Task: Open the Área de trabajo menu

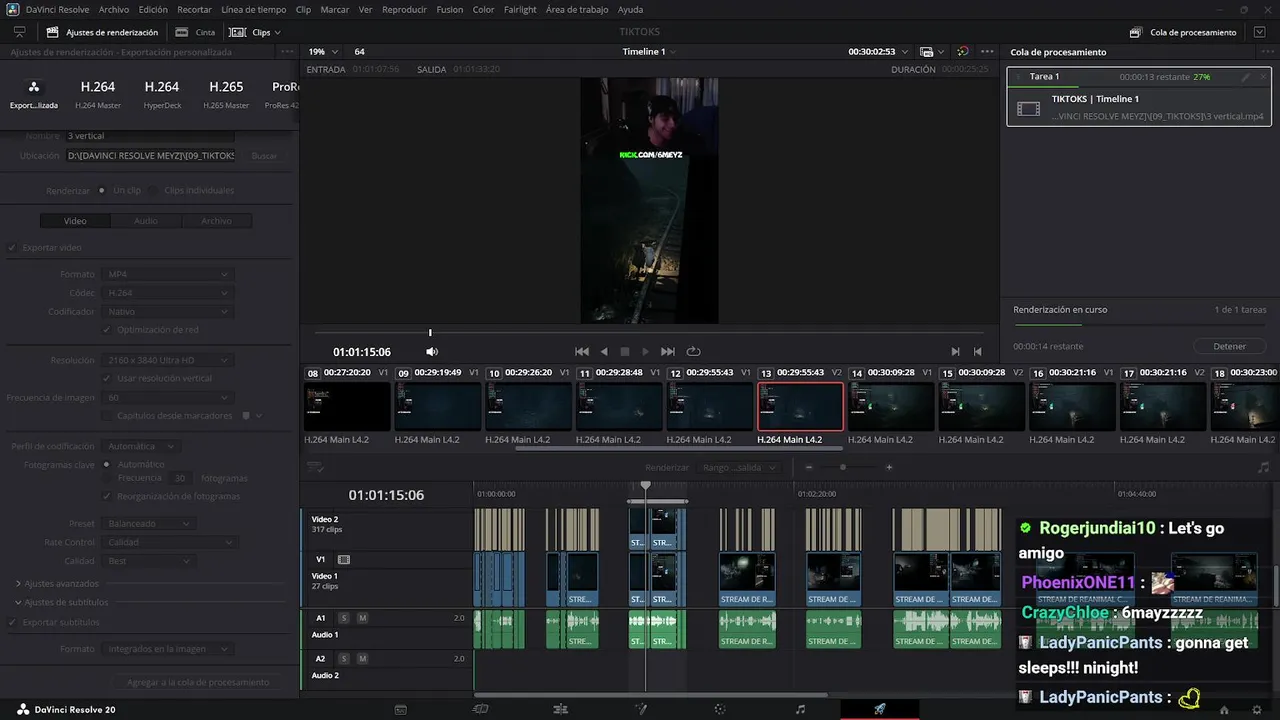Action: (577, 9)
